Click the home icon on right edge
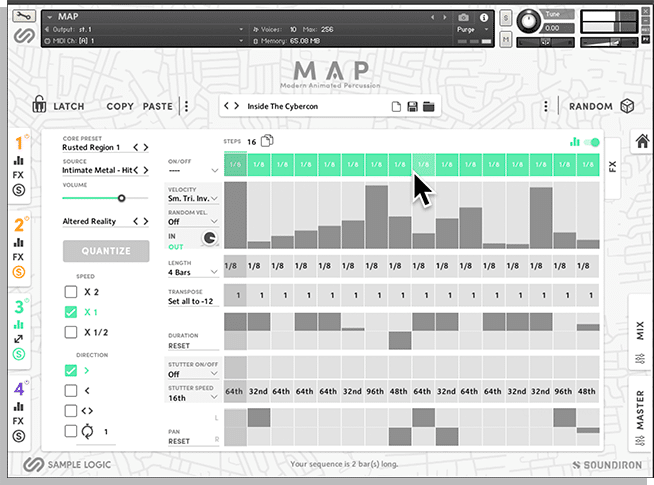Screen dimensions: 654x485 (x=642, y=142)
